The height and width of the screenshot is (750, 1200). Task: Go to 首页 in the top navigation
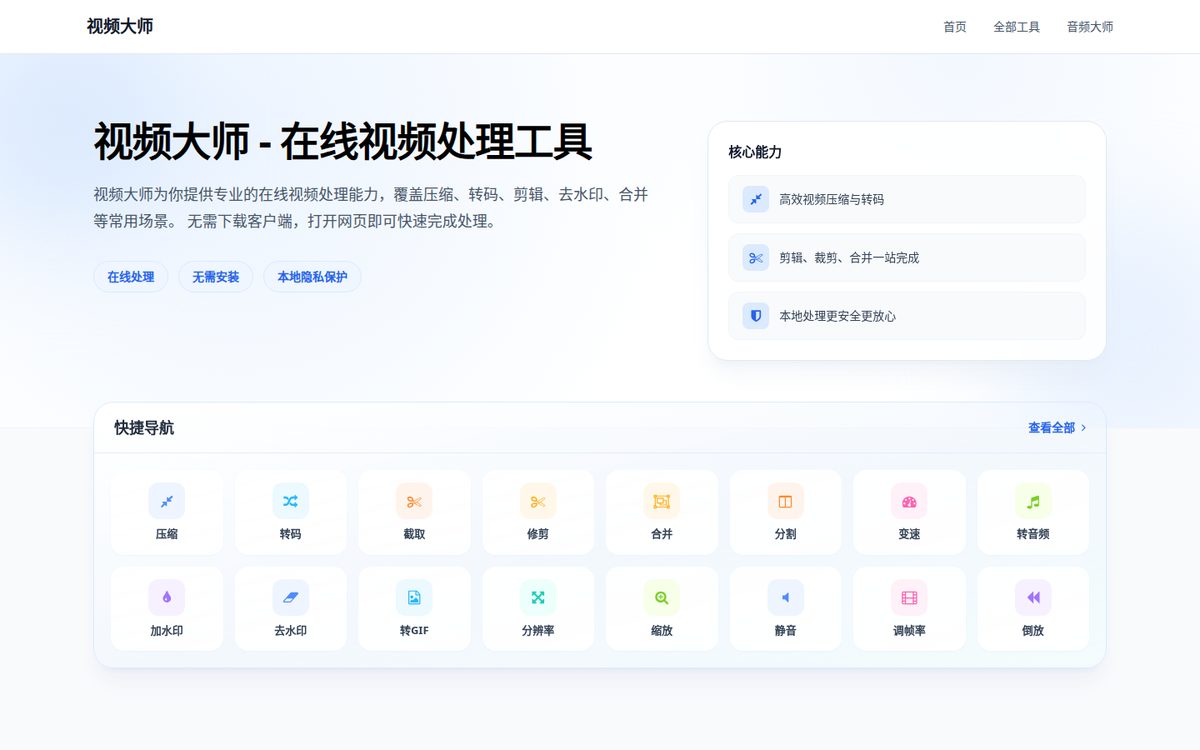955,27
